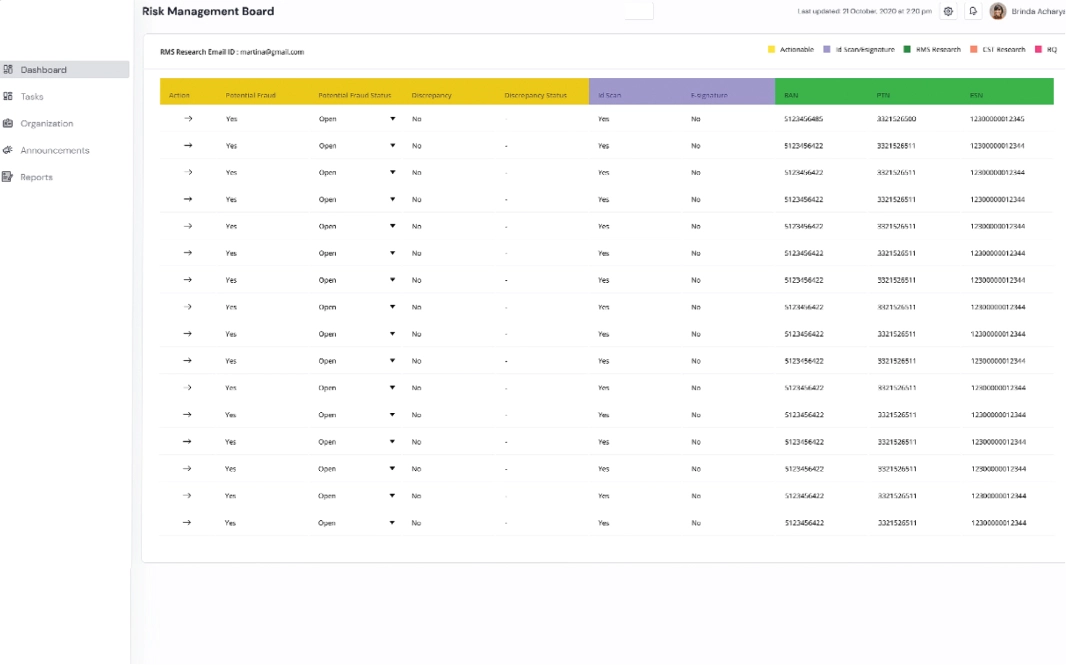Click the Organization briefcase icon
The height and width of the screenshot is (666, 1066).
coord(8,124)
